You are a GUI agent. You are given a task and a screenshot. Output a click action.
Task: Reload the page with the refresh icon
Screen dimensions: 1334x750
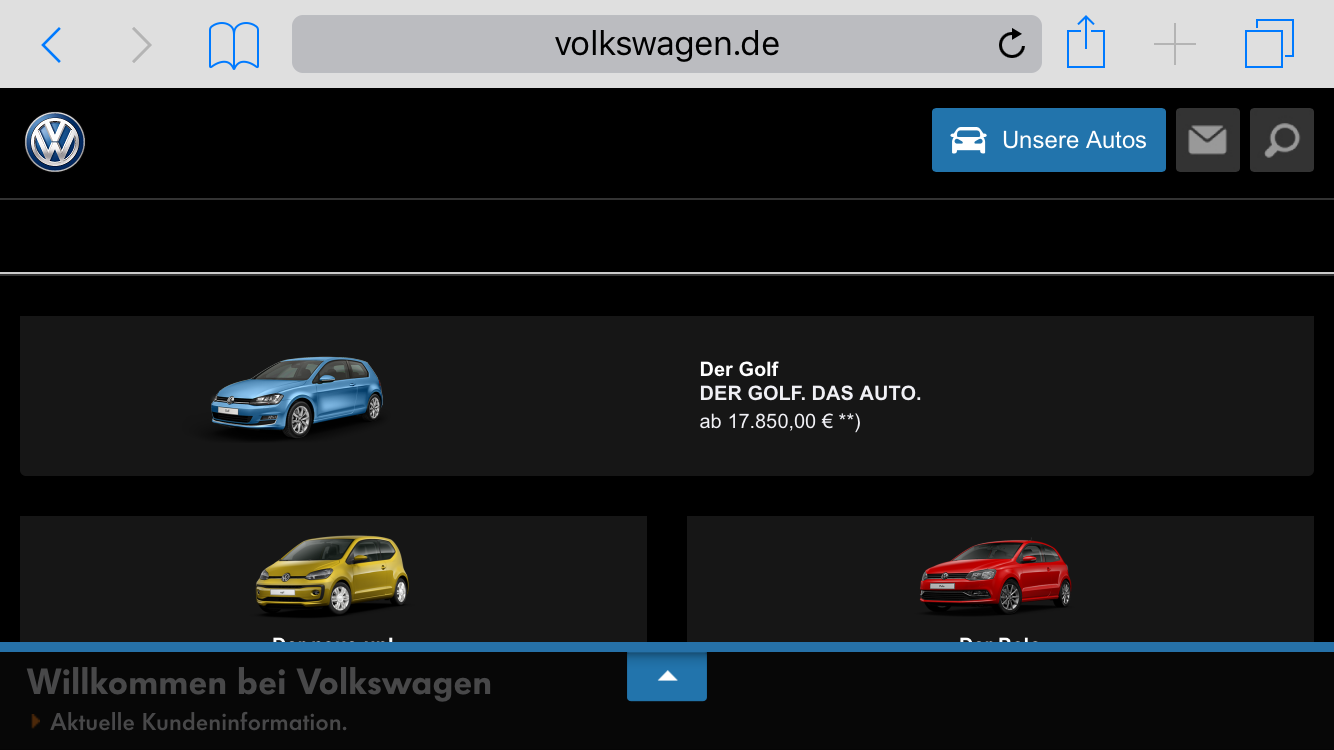[1012, 44]
